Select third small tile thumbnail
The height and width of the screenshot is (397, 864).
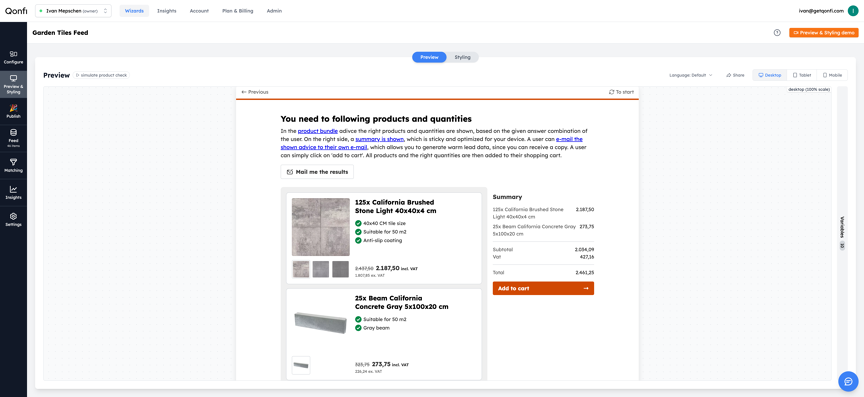click(x=341, y=269)
